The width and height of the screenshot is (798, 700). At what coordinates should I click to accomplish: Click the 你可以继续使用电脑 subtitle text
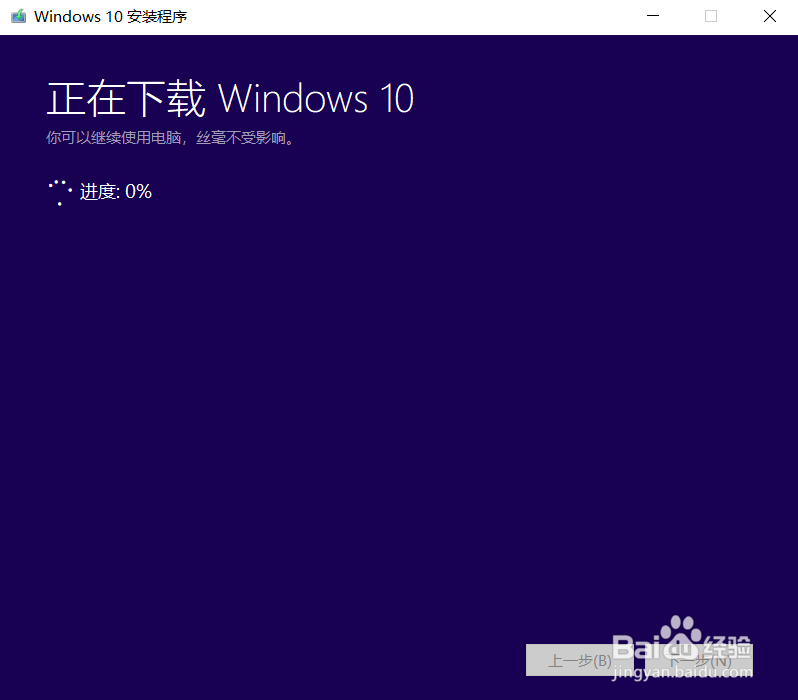[x=113, y=137]
